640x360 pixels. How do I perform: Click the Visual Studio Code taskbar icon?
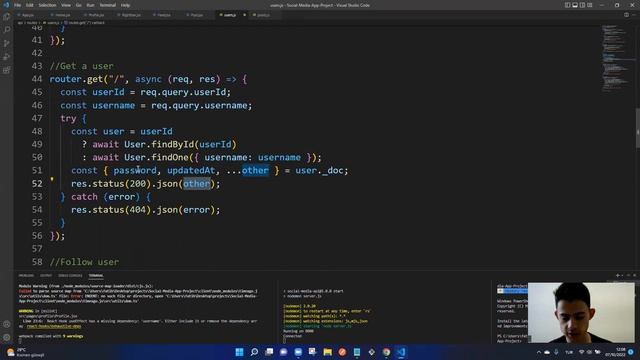pyautogui.click(x=401, y=352)
